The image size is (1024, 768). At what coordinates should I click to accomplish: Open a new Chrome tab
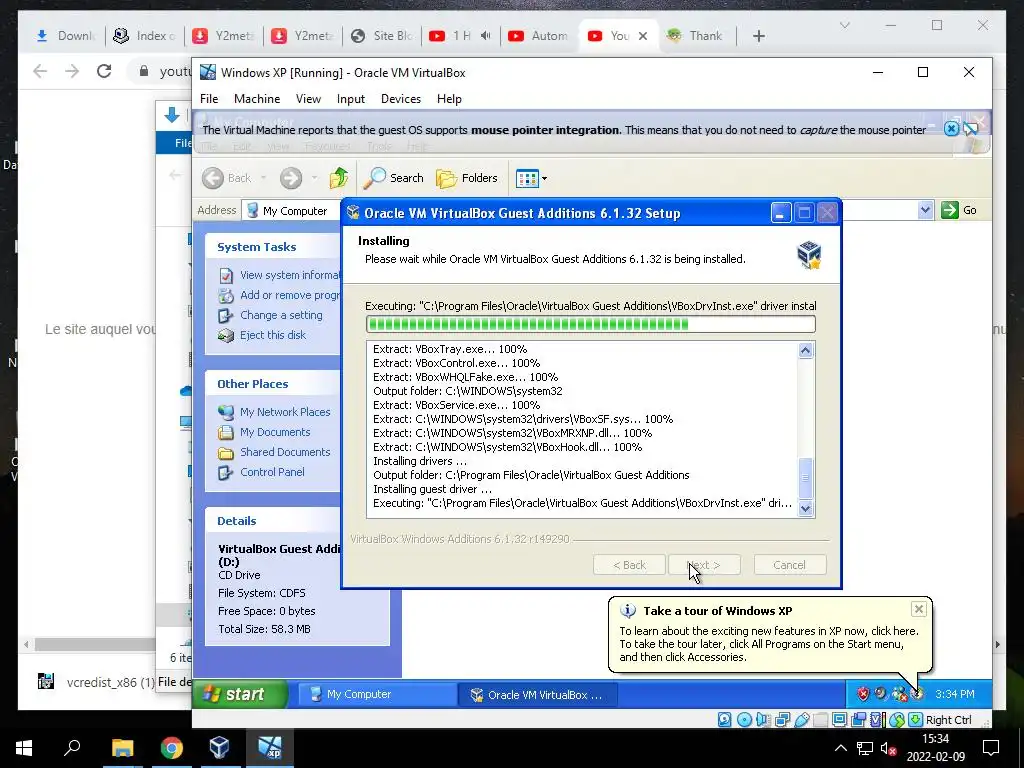pyautogui.click(x=758, y=36)
